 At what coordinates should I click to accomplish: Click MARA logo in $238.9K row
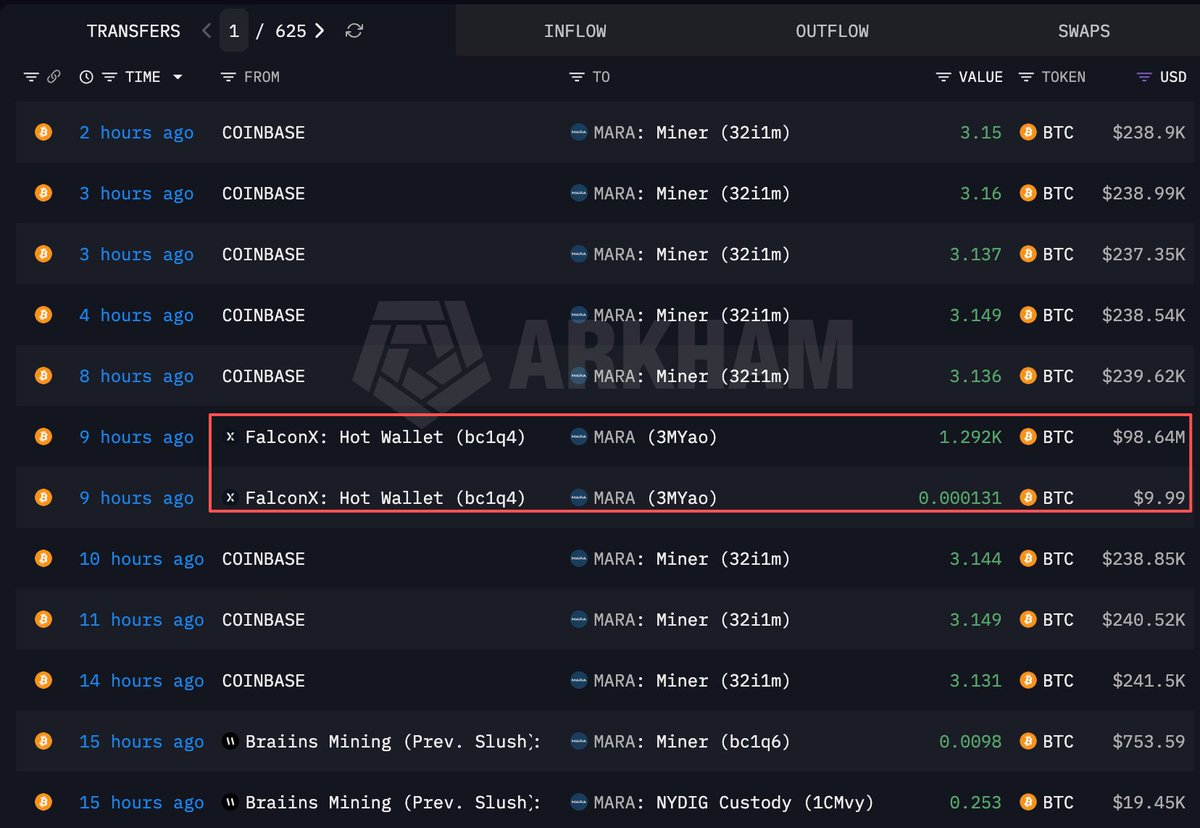[x=578, y=132]
